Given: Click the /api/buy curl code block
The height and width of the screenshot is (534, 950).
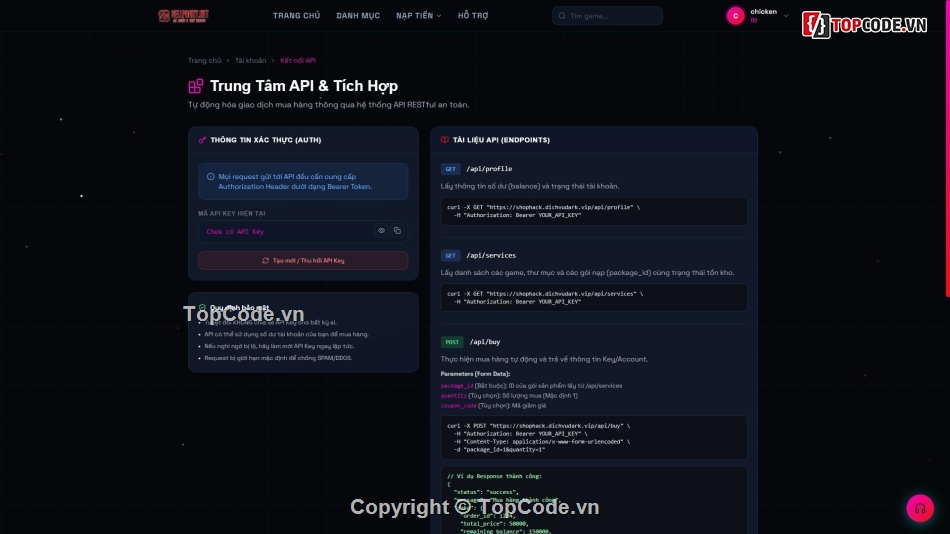Looking at the screenshot, I should [x=594, y=438].
